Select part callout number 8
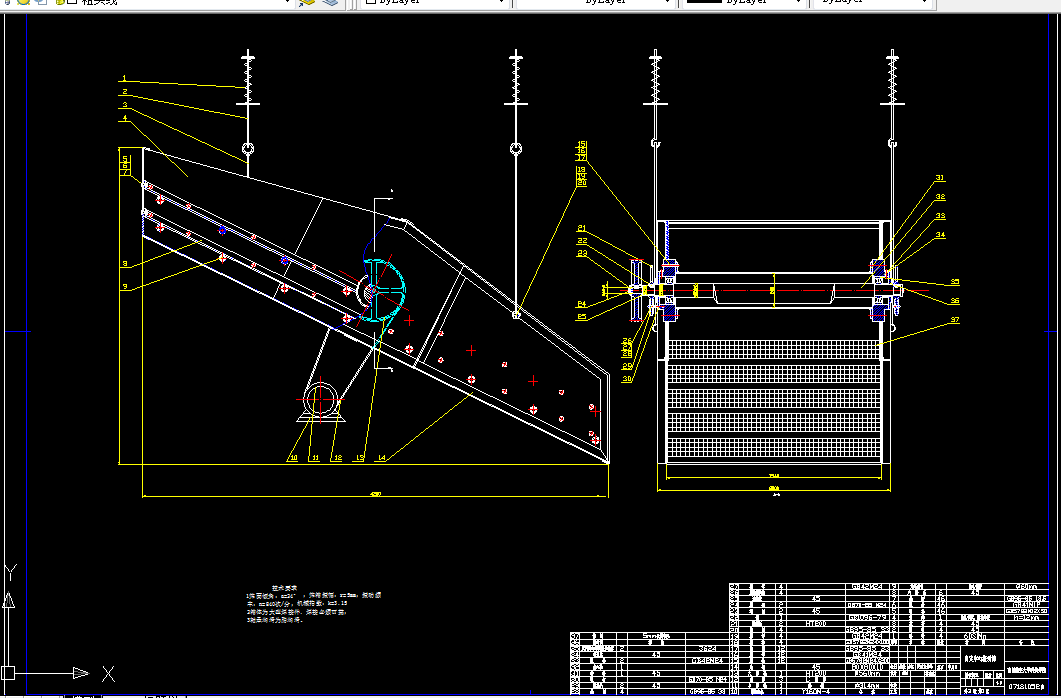This screenshot has height=698, width=1061. coord(125,264)
